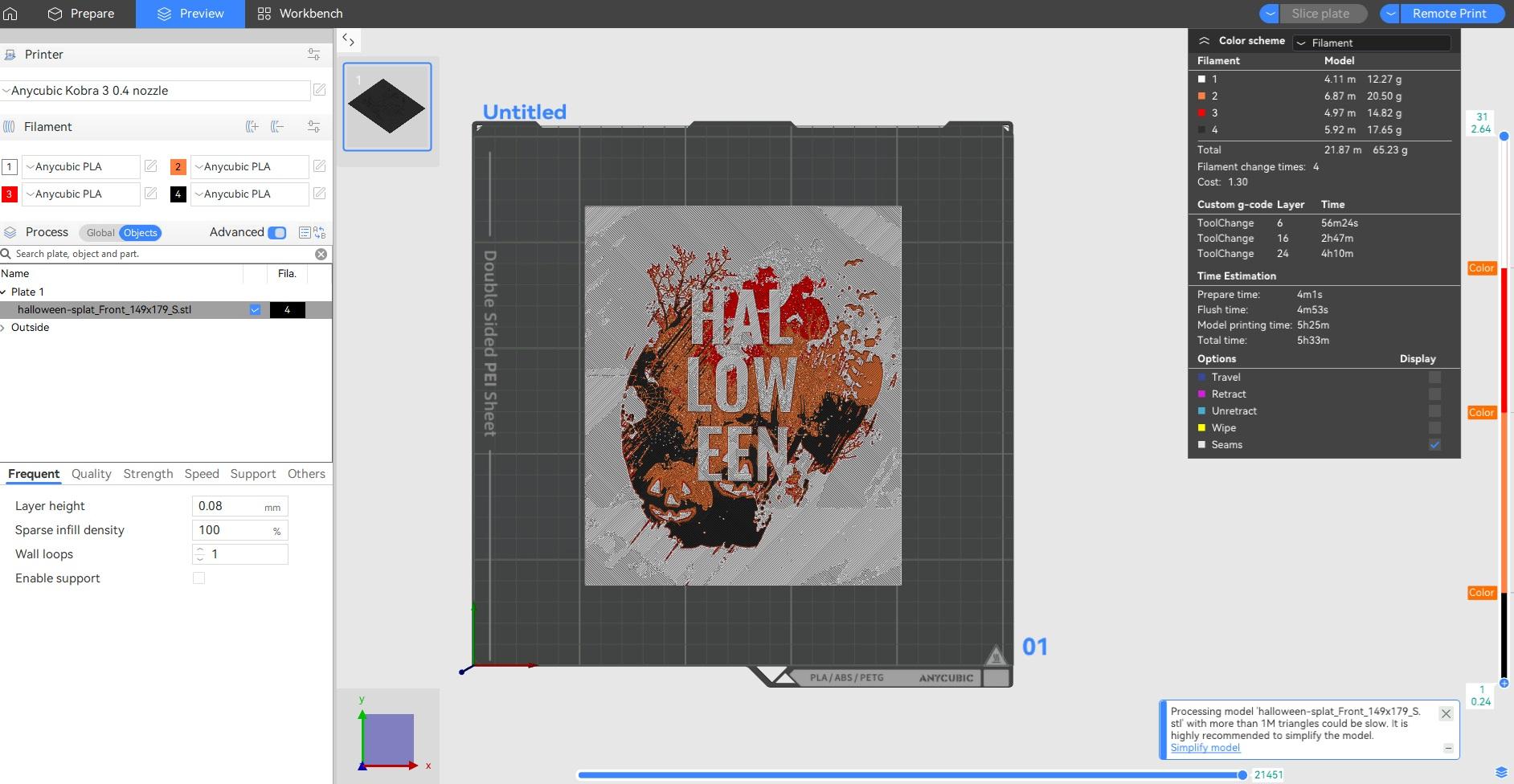Select the Support settings tab
The height and width of the screenshot is (784, 1514).
tap(253, 474)
